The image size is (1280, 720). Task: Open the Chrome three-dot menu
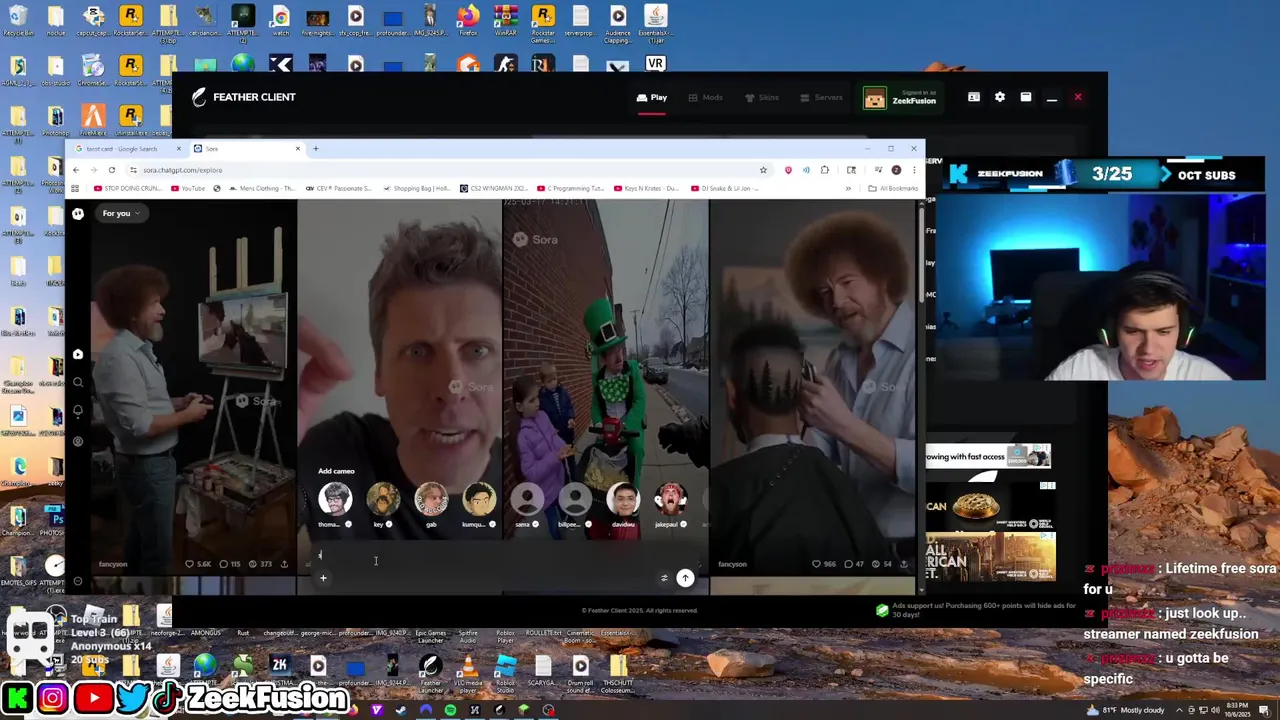pos(913,170)
